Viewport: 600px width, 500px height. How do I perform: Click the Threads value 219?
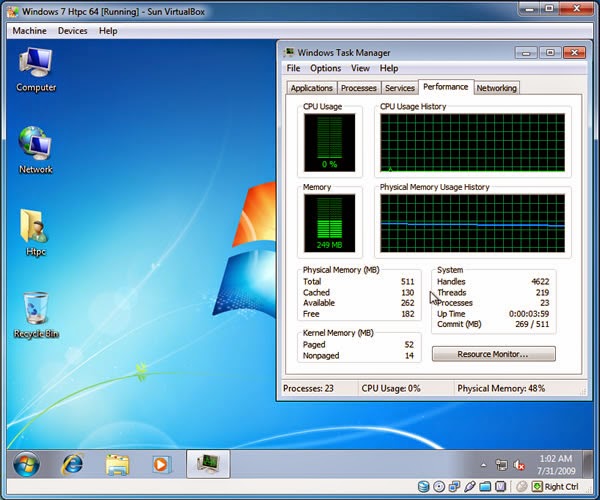pyautogui.click(x=542, y=292)
